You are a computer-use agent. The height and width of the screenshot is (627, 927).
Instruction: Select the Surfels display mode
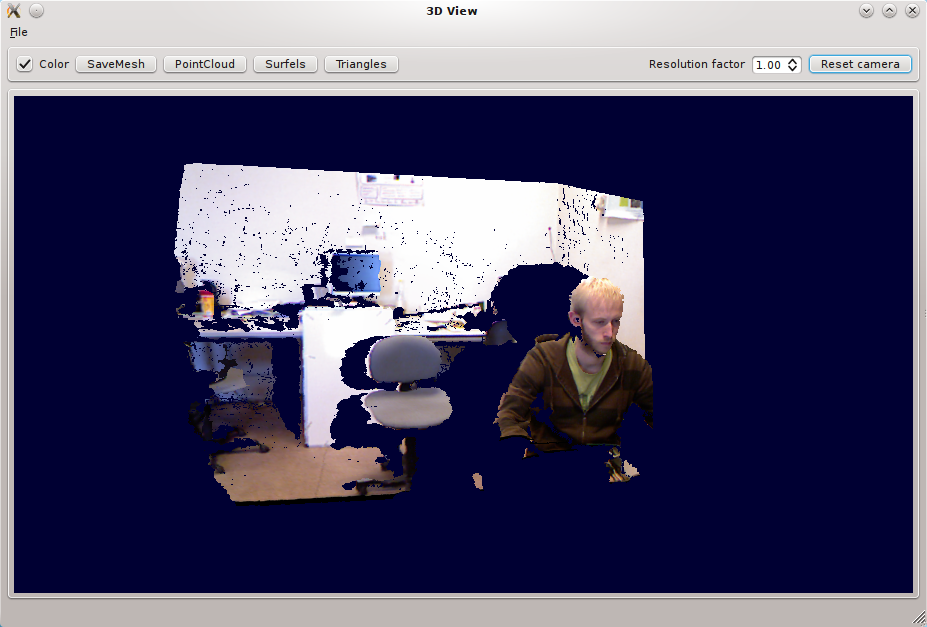click(x=285, y=64)
